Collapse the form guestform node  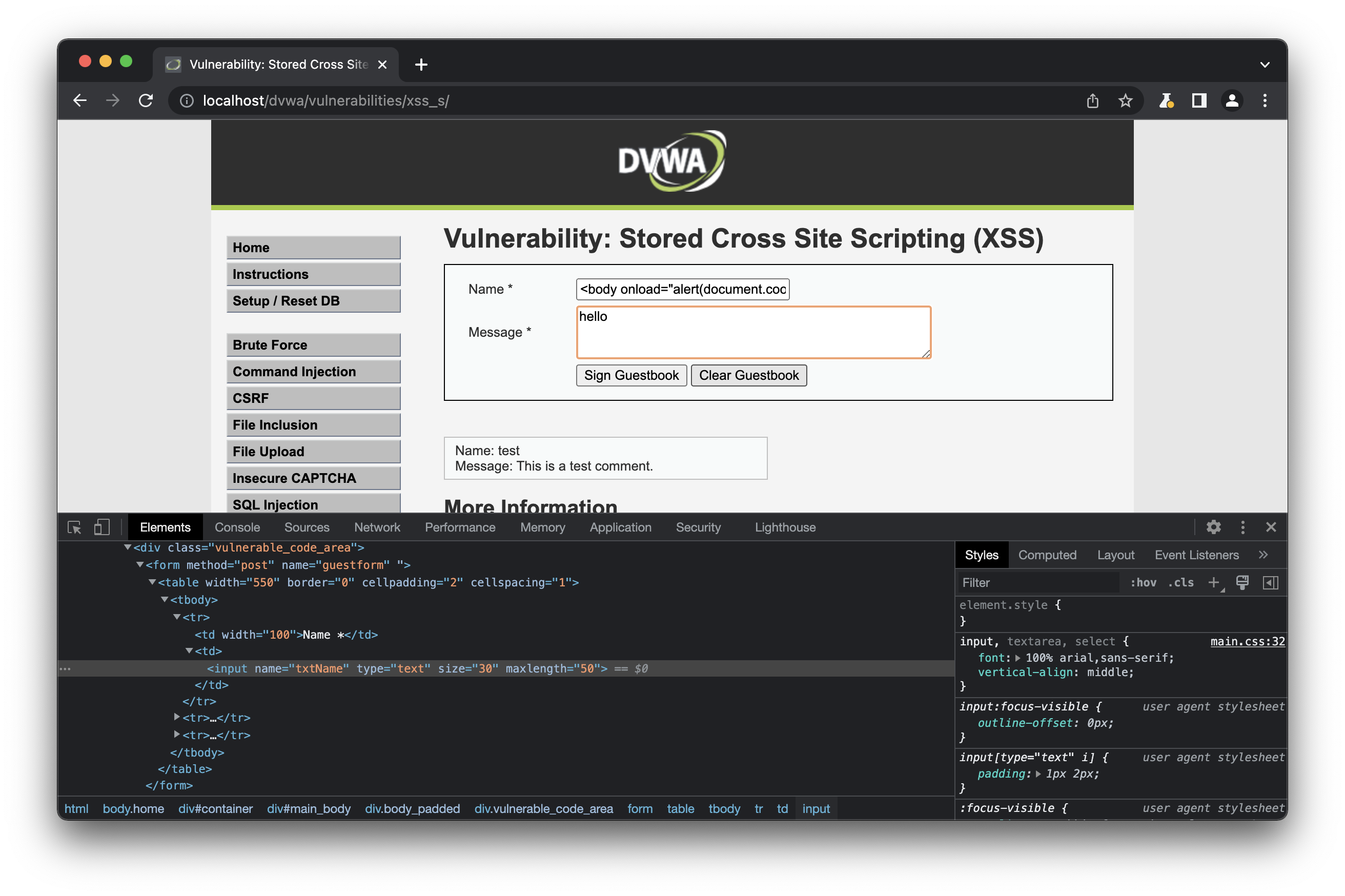pos(140,564)
